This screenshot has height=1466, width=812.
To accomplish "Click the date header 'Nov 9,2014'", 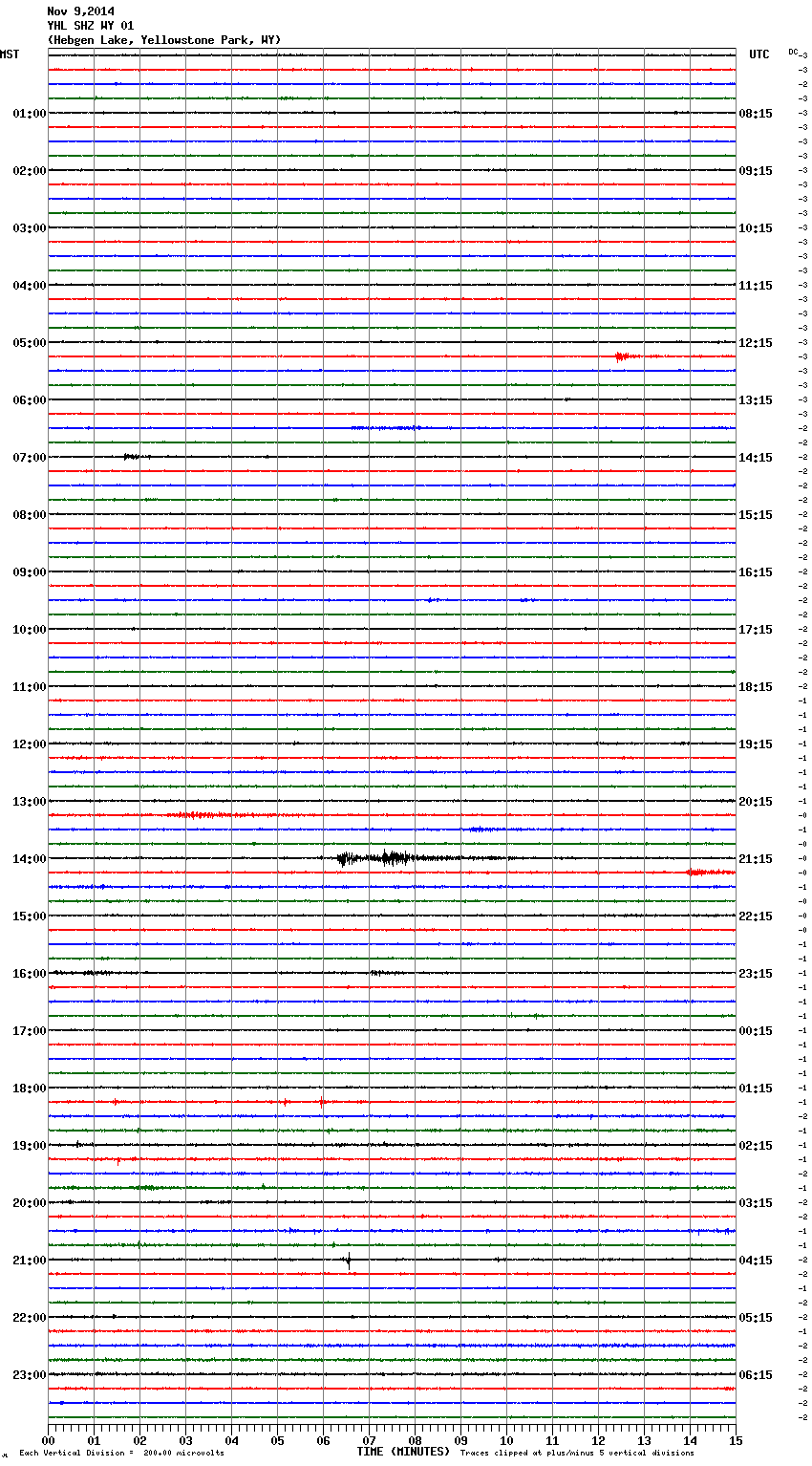I will pos(80,11).
